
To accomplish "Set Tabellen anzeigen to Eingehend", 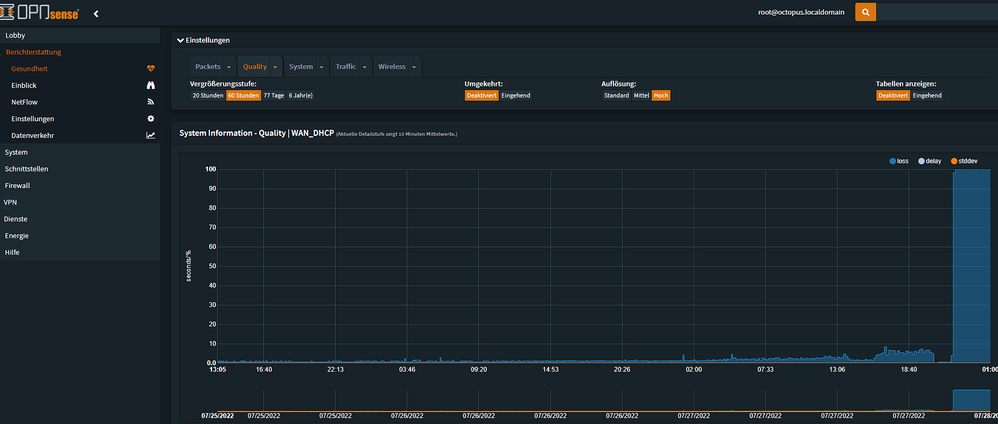I will coord(927,95).
